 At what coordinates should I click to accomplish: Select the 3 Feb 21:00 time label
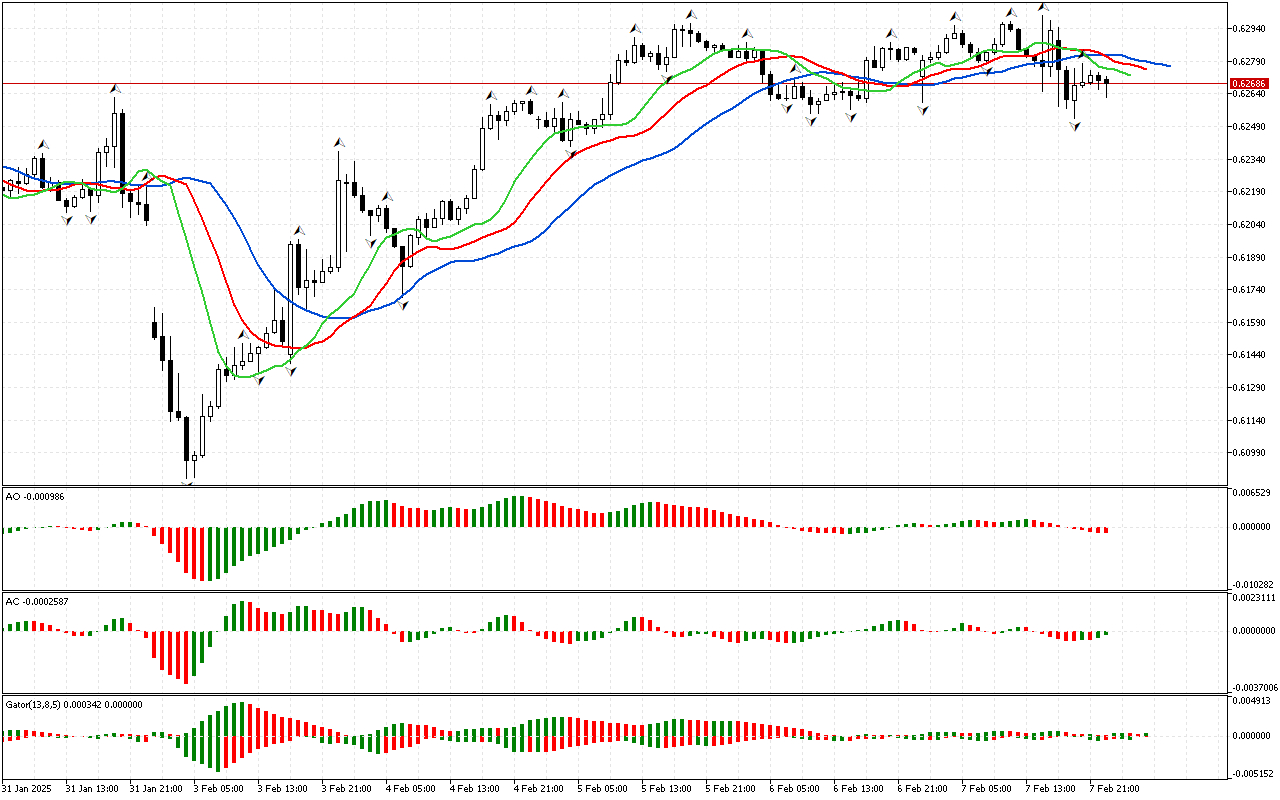pos(346,788)
